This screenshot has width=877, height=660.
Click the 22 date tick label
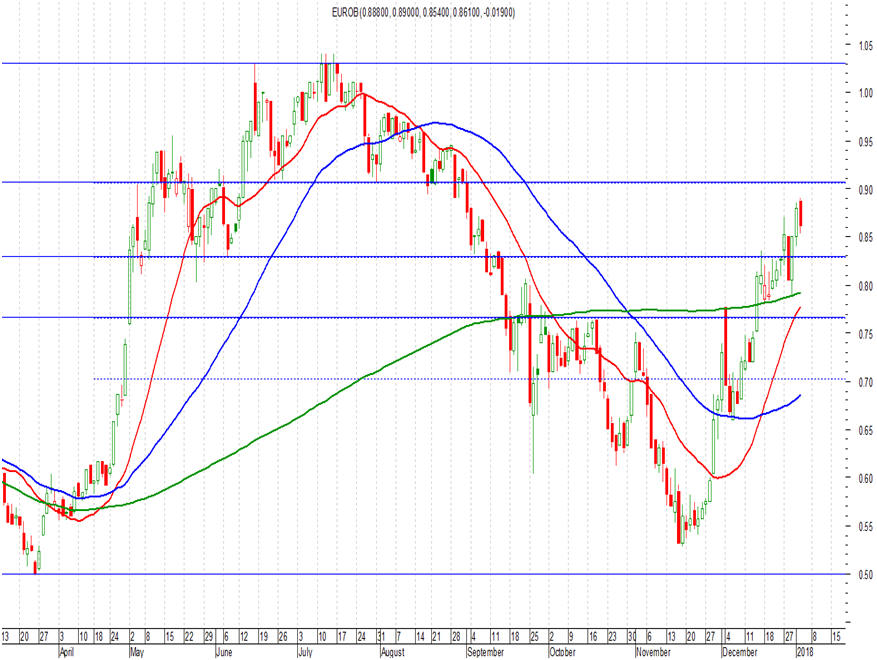(x=189, y=637)
